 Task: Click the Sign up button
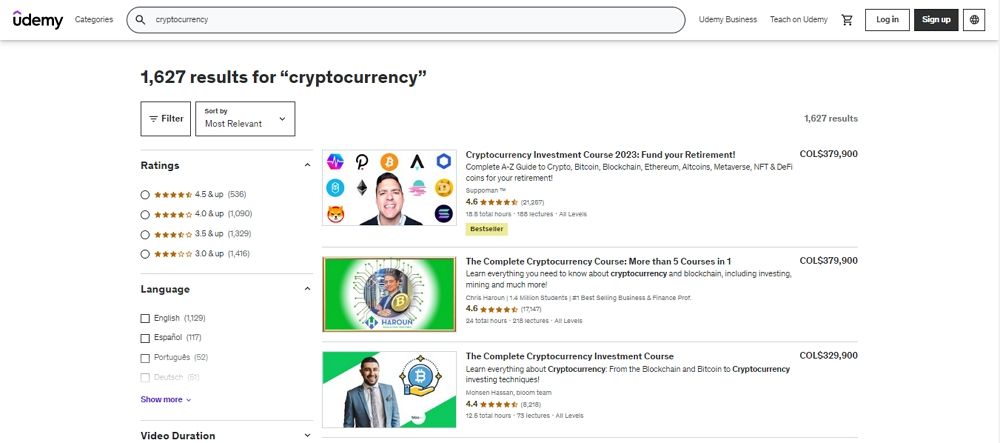(936, 20)
